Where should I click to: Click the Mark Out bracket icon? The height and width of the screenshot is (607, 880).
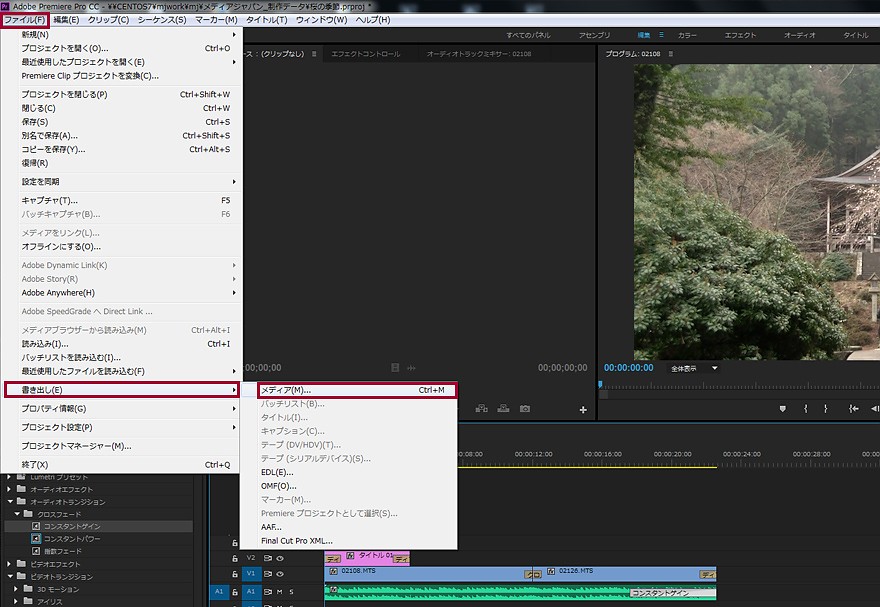[826, 409]
